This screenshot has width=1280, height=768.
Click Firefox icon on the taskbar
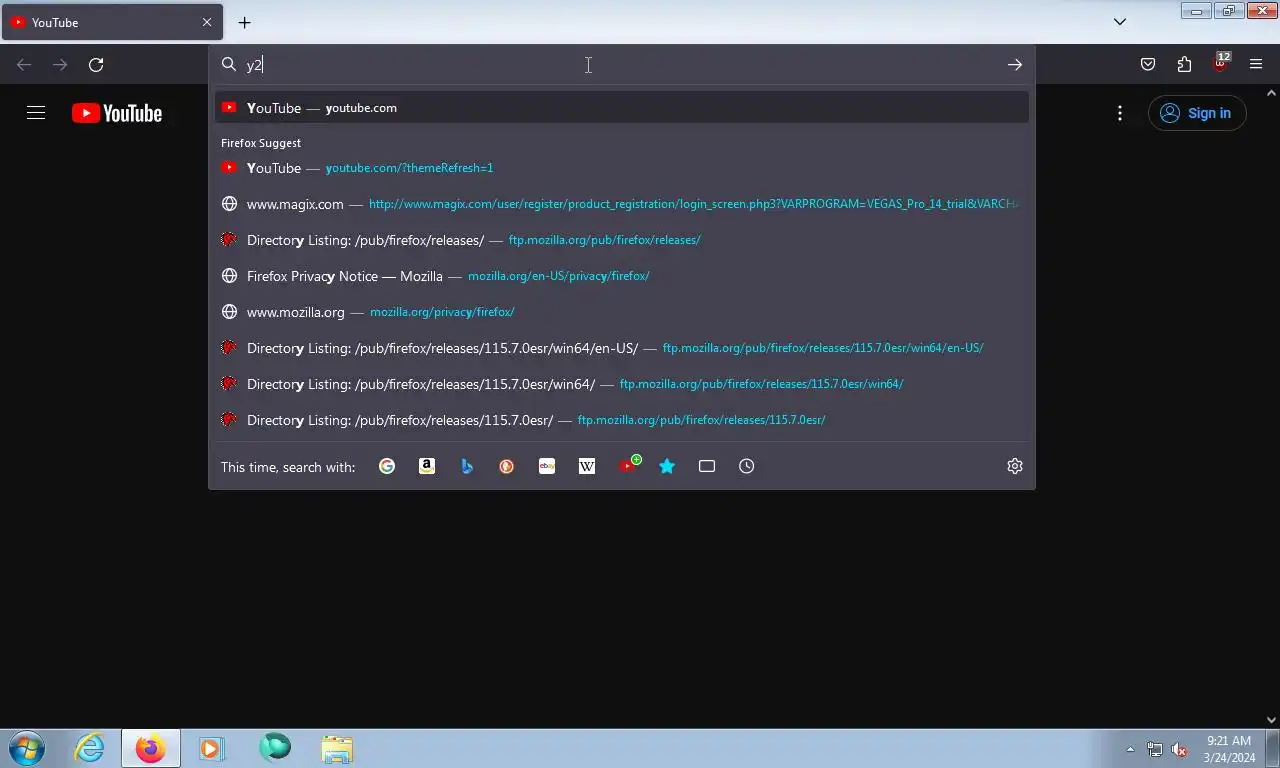click(x=151, y=748)
